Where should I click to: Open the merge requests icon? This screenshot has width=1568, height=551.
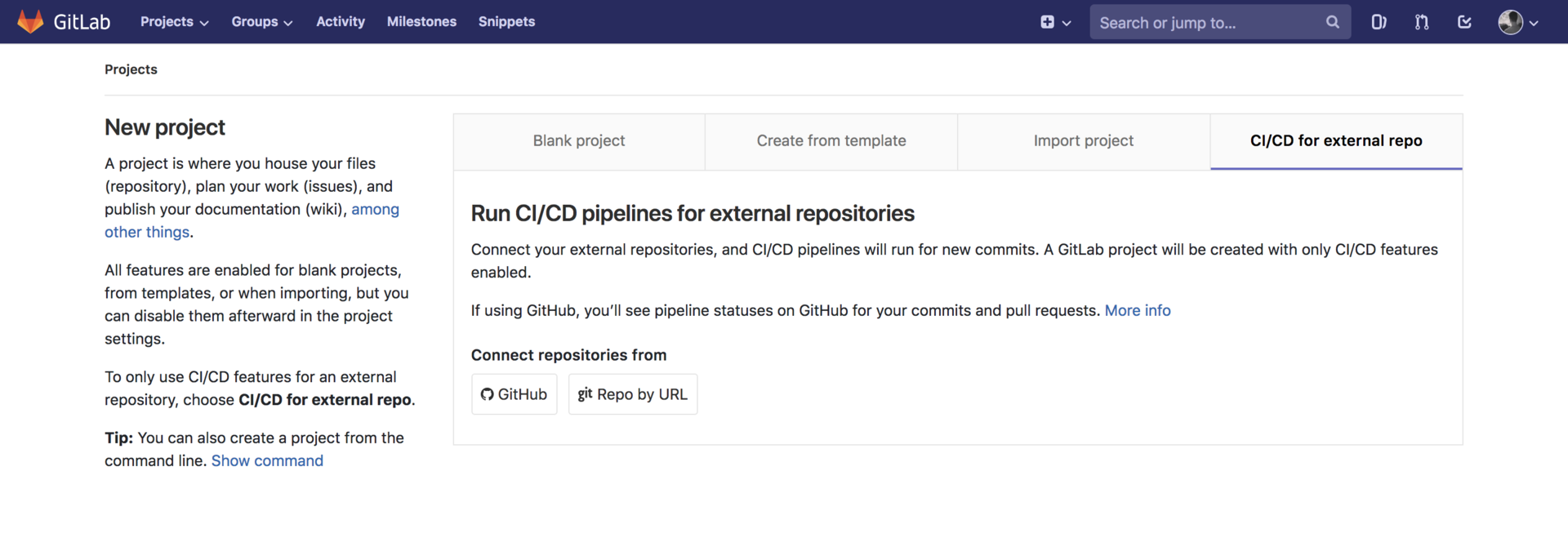click(x=1422, y=22)
